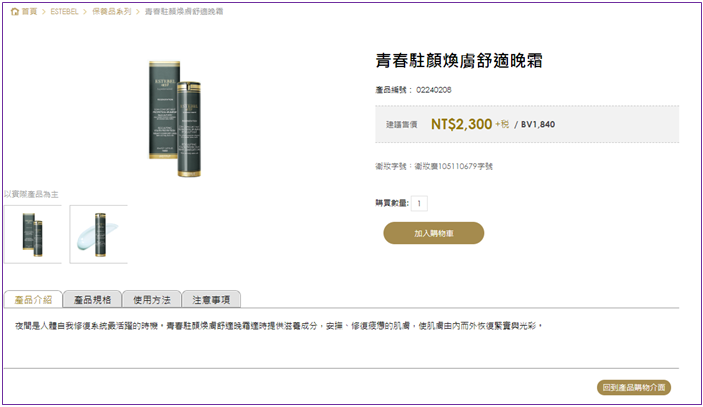703x407 pixels.
Task: Click the back to product shopping button
Action: tap(634, 387)
